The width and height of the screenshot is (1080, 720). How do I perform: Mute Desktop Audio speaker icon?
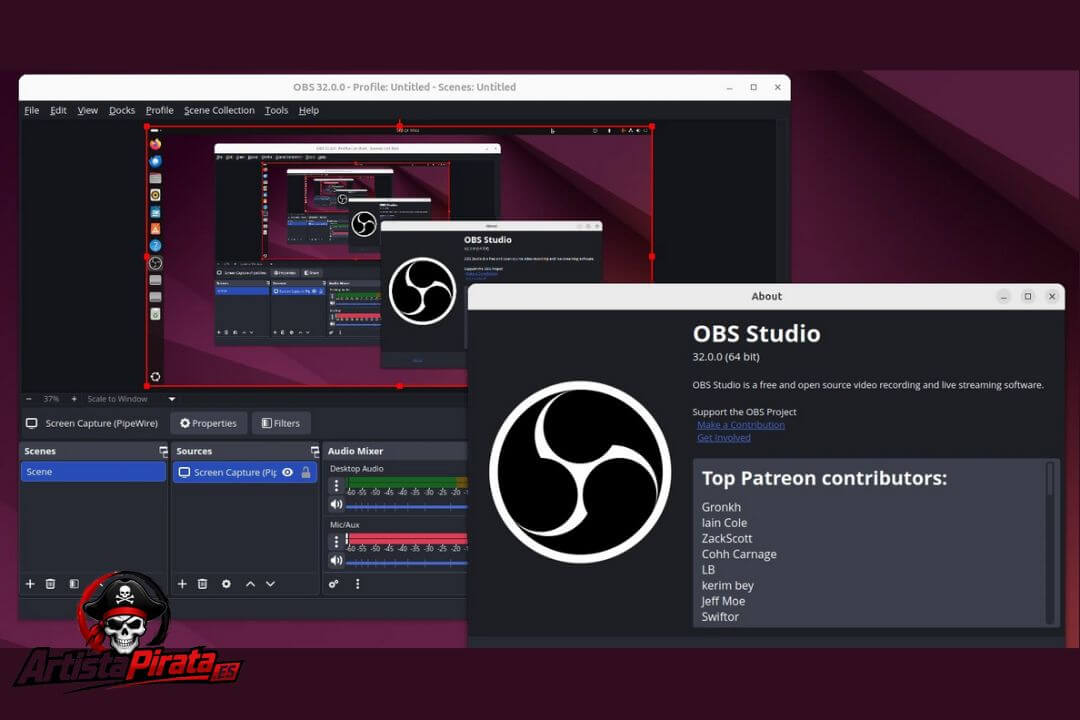tap(336, 504)
